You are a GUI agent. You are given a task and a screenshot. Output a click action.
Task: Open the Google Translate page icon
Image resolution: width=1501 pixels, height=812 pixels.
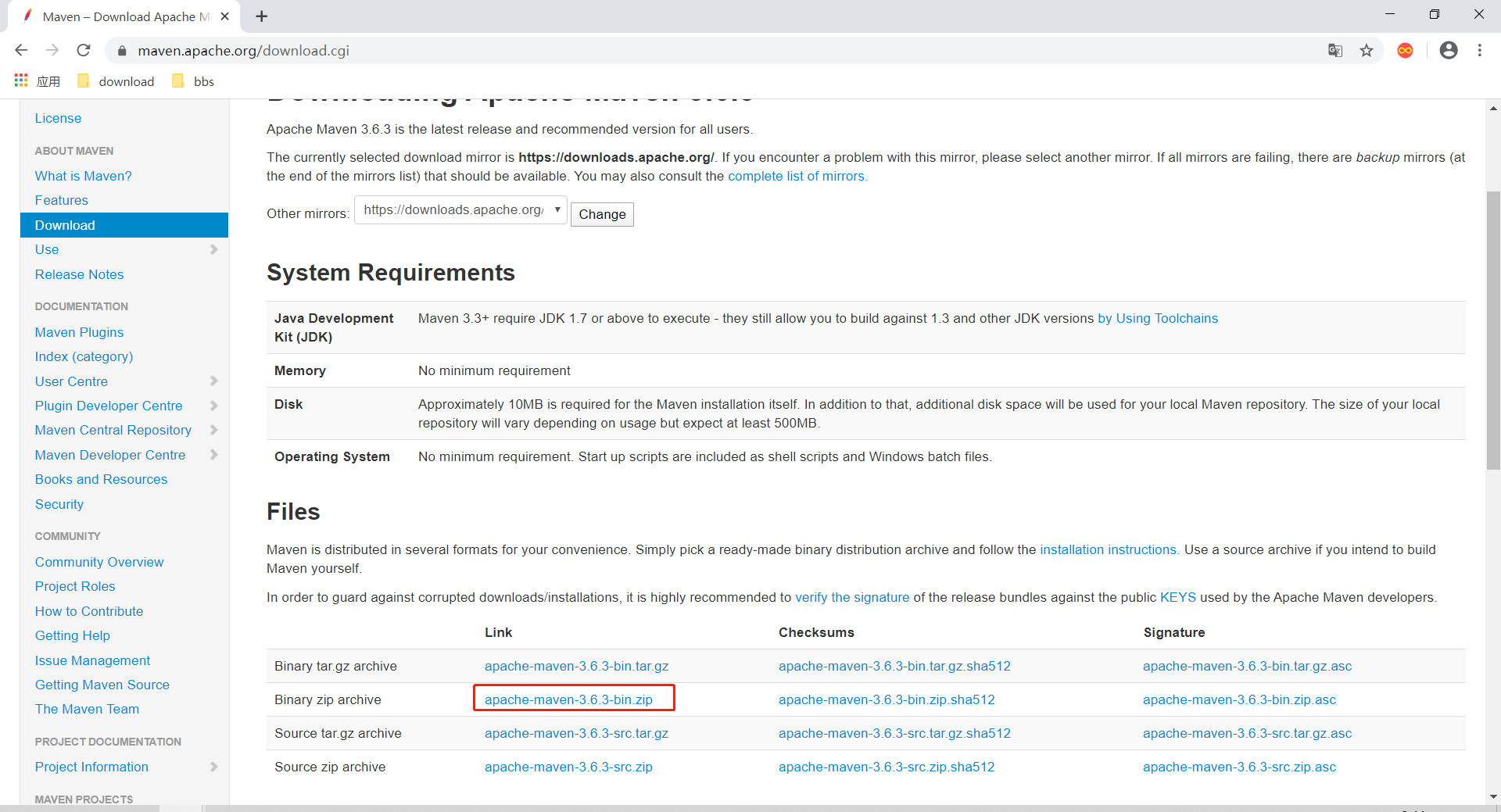tap(1335, 50)
